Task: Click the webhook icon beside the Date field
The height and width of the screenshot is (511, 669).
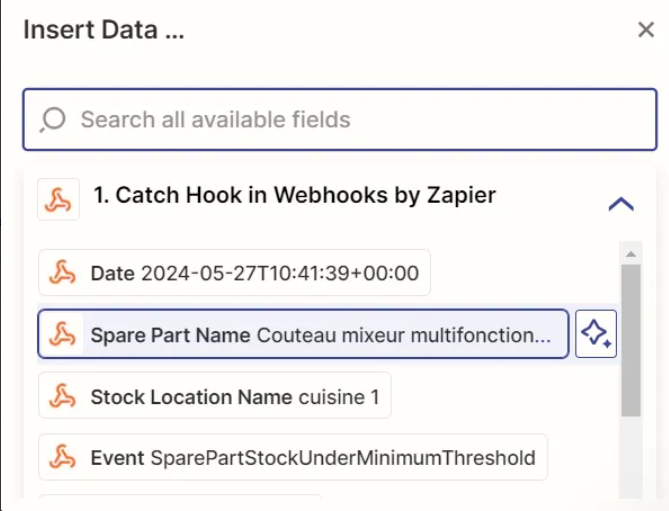Action: pyautogui.click(x=62, y=273)
